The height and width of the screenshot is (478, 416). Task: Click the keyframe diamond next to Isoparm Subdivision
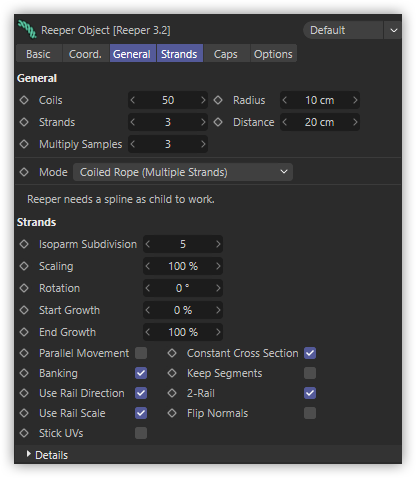pos(24,244)
